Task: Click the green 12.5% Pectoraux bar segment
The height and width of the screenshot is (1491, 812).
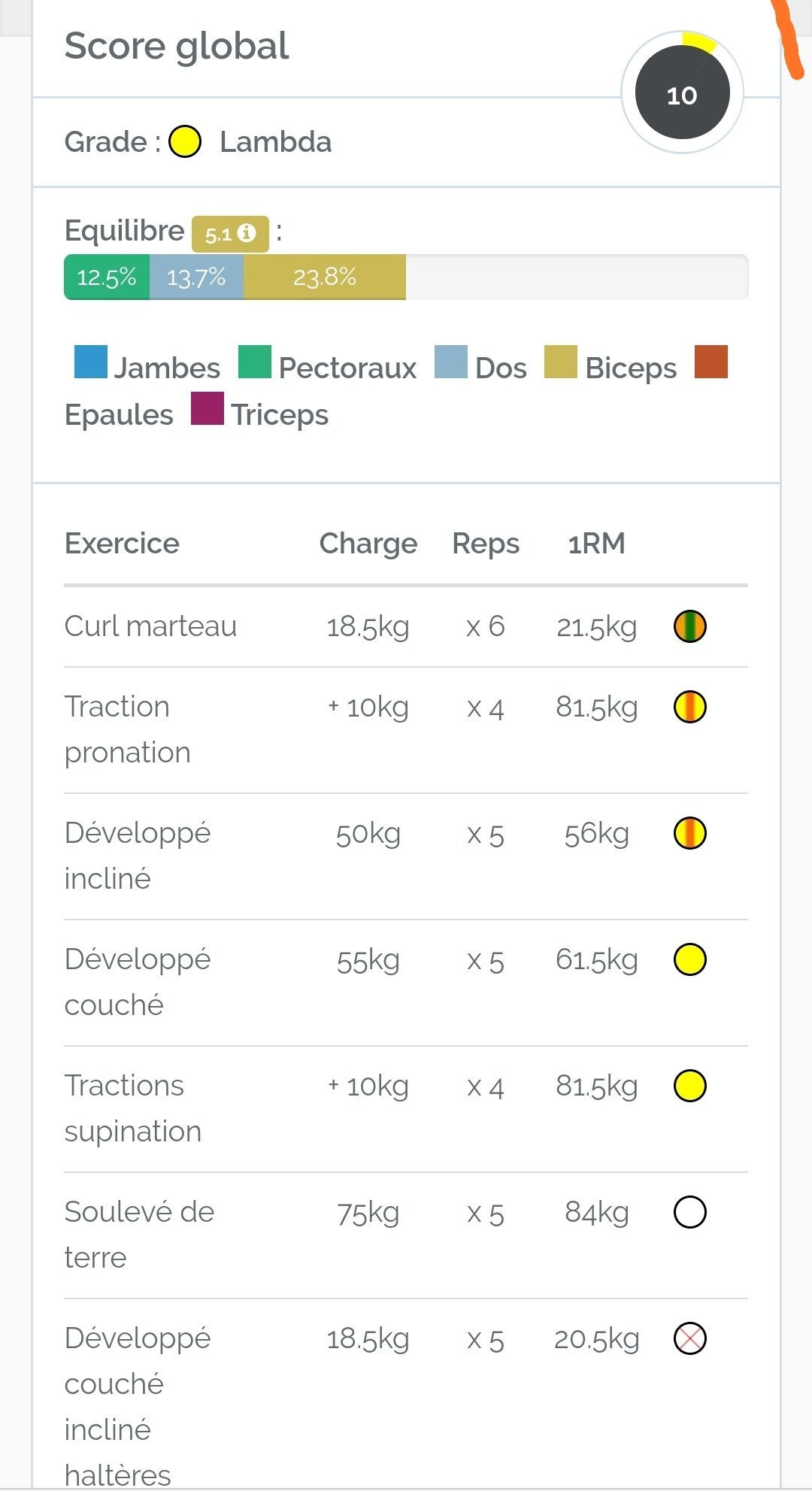Action: click(x=107, y=277)
